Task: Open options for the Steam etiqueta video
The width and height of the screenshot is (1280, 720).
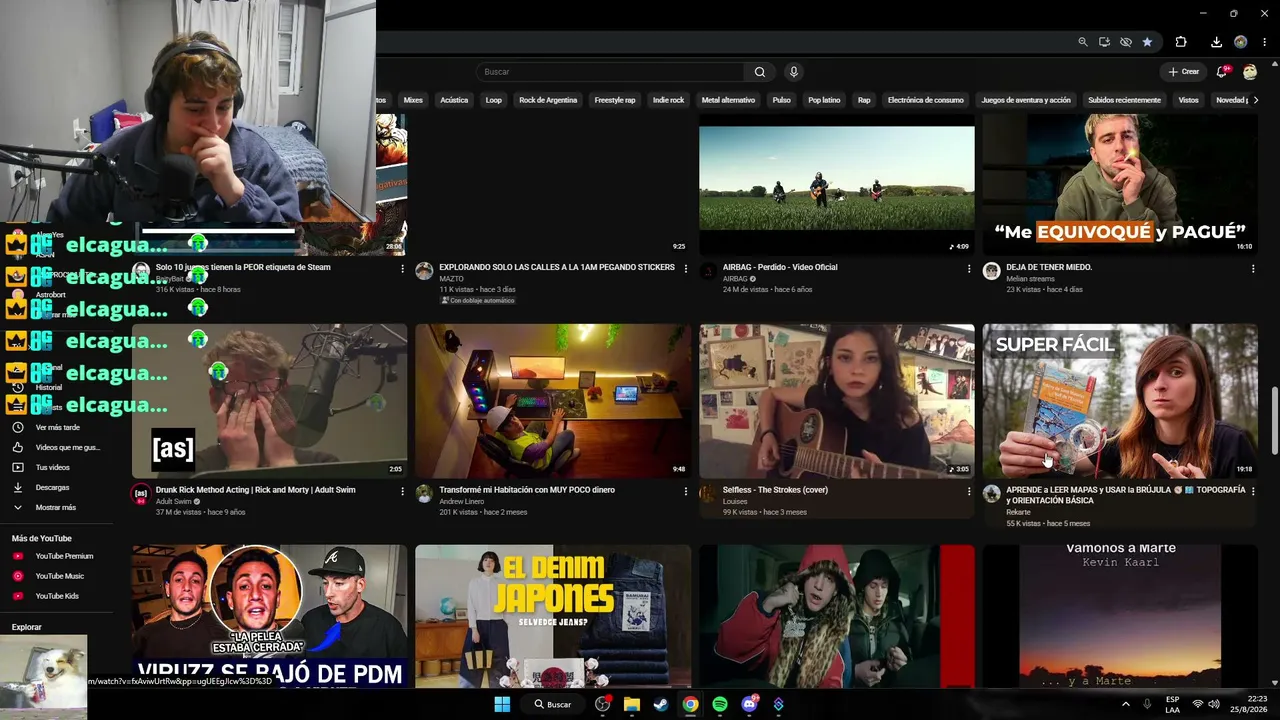Action: [403, 268]
